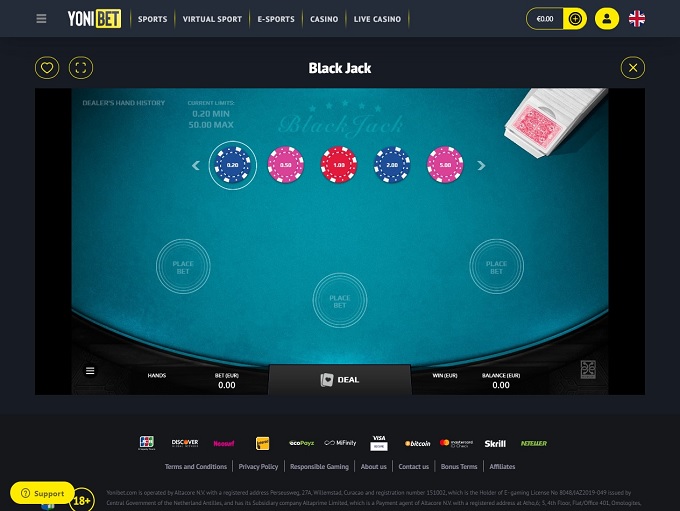Choose the 5.00 pink chip
680x511 pixels.
(445, 165)
